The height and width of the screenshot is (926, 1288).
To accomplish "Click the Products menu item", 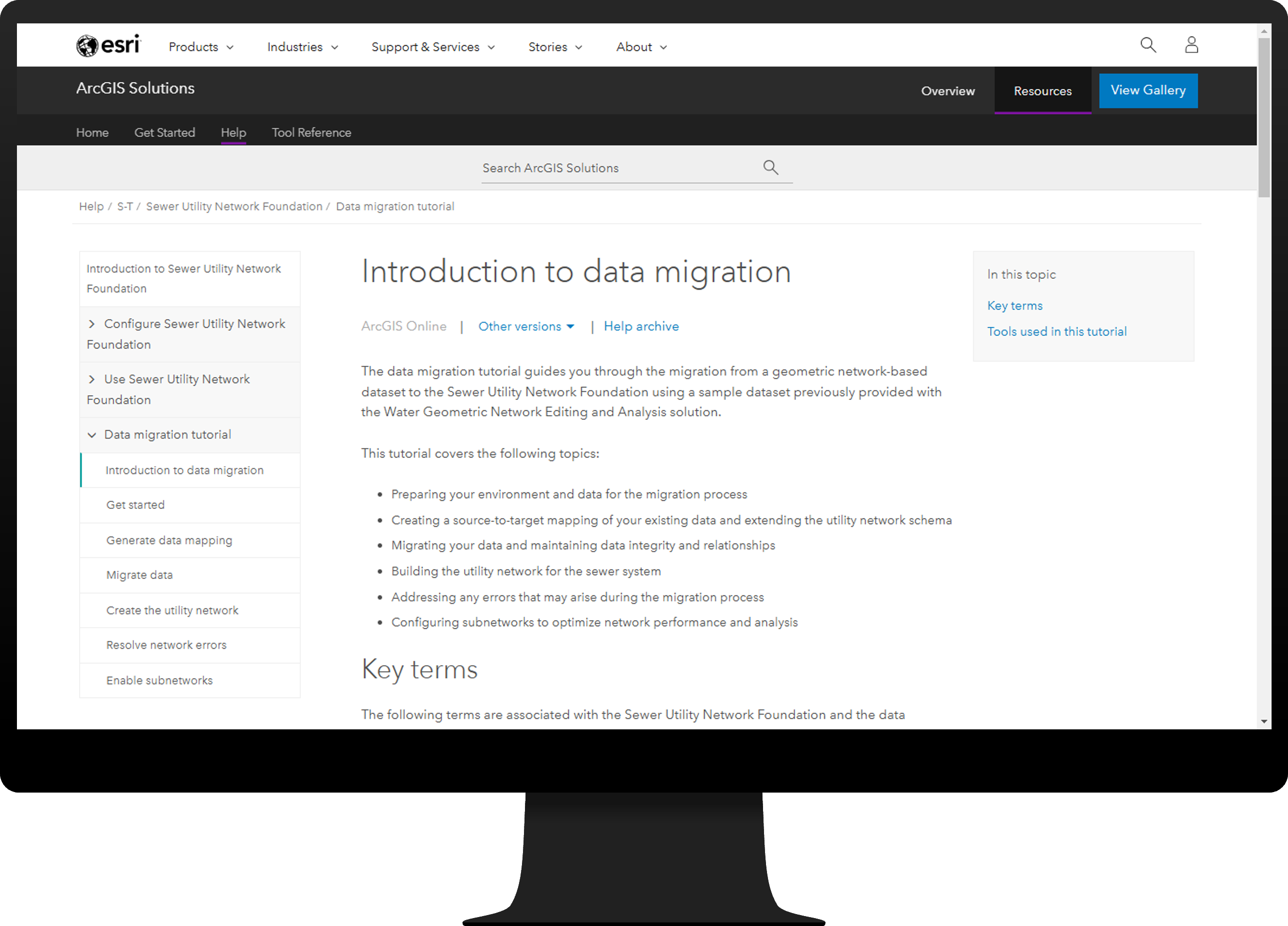I will (x=200, y=47).
